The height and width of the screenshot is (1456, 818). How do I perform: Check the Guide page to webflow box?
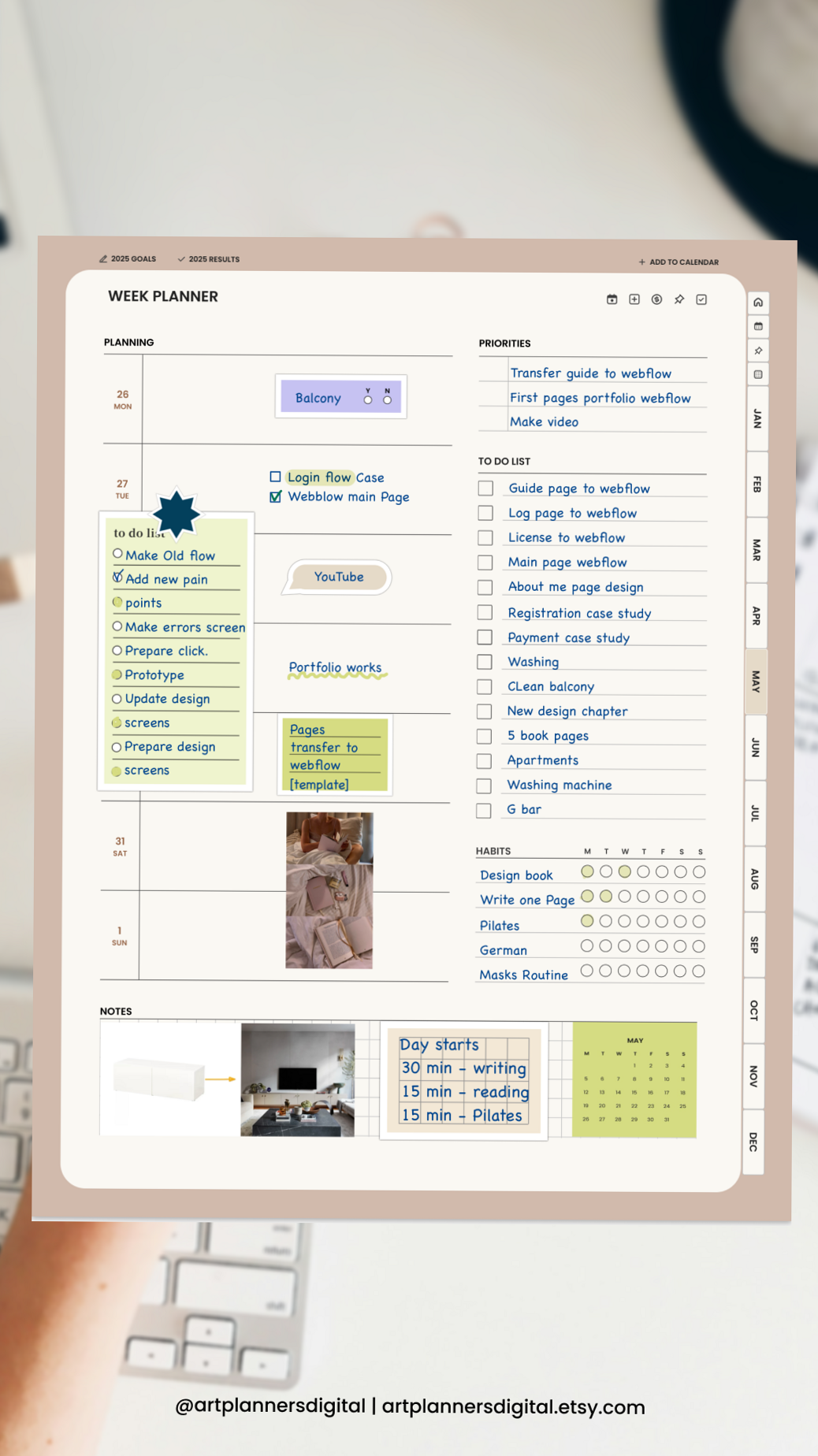pyautogui.click(x=485, y=488)
